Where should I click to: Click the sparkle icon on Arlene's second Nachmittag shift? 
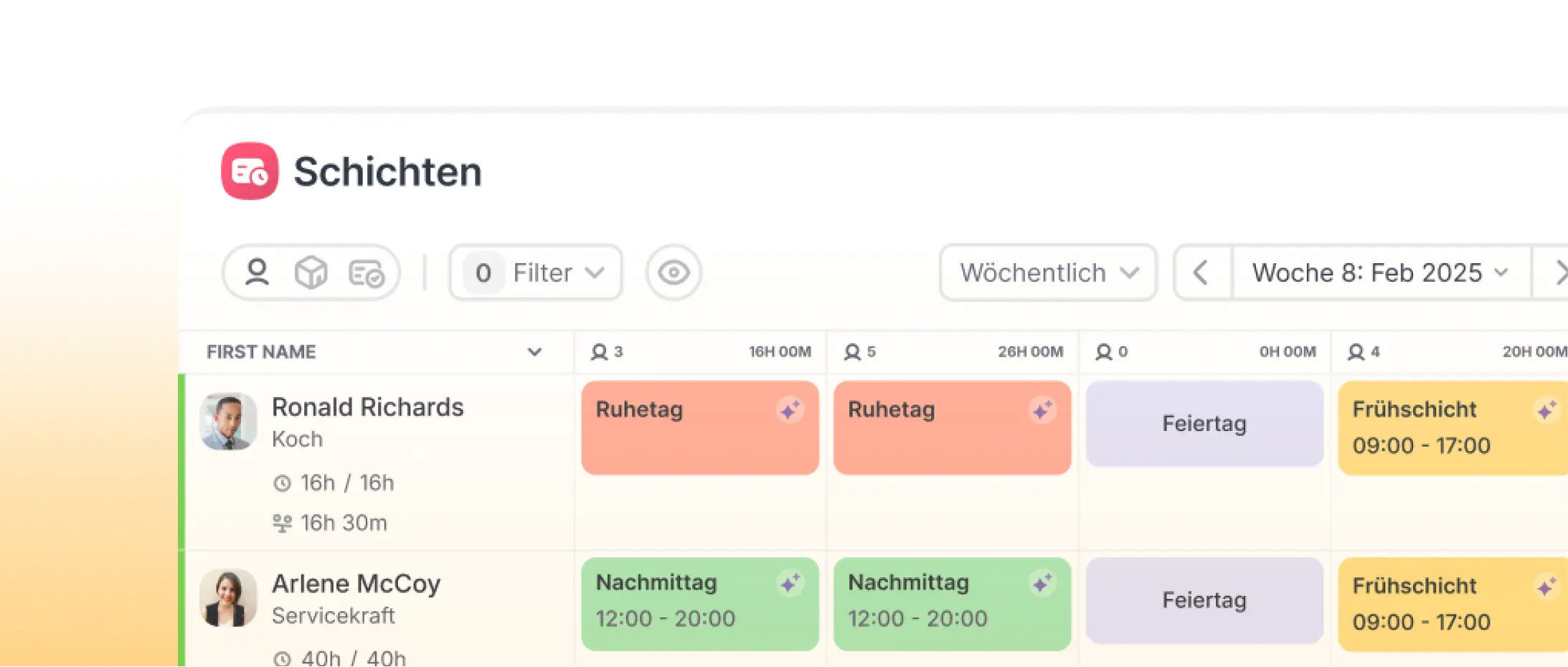tap(1042, 584)
